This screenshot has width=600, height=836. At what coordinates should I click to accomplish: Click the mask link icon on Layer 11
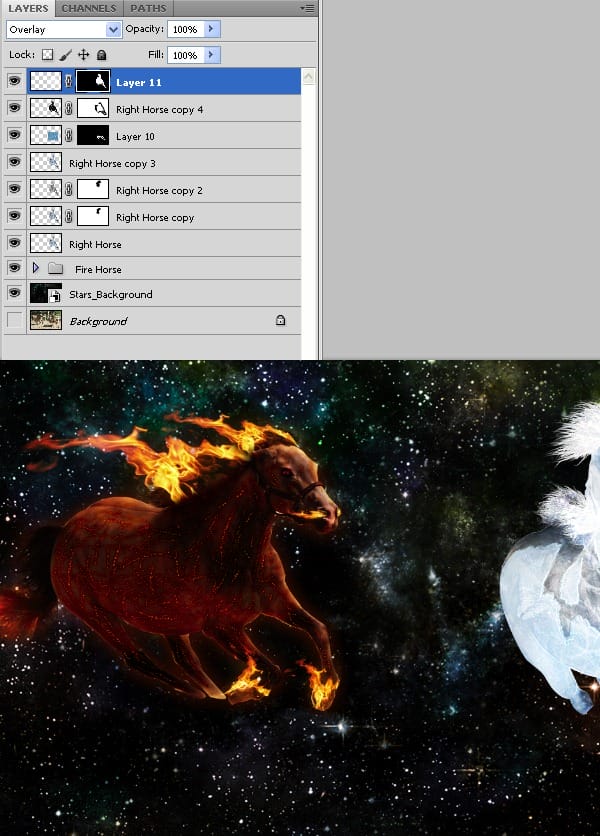point(69,82)
